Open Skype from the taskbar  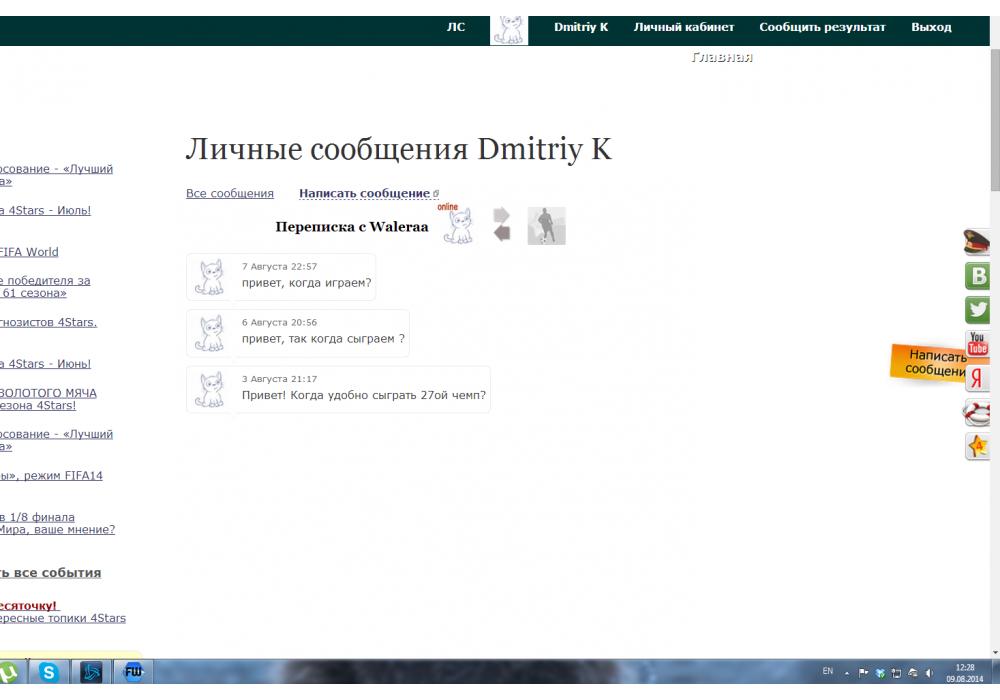coord(49,672)
